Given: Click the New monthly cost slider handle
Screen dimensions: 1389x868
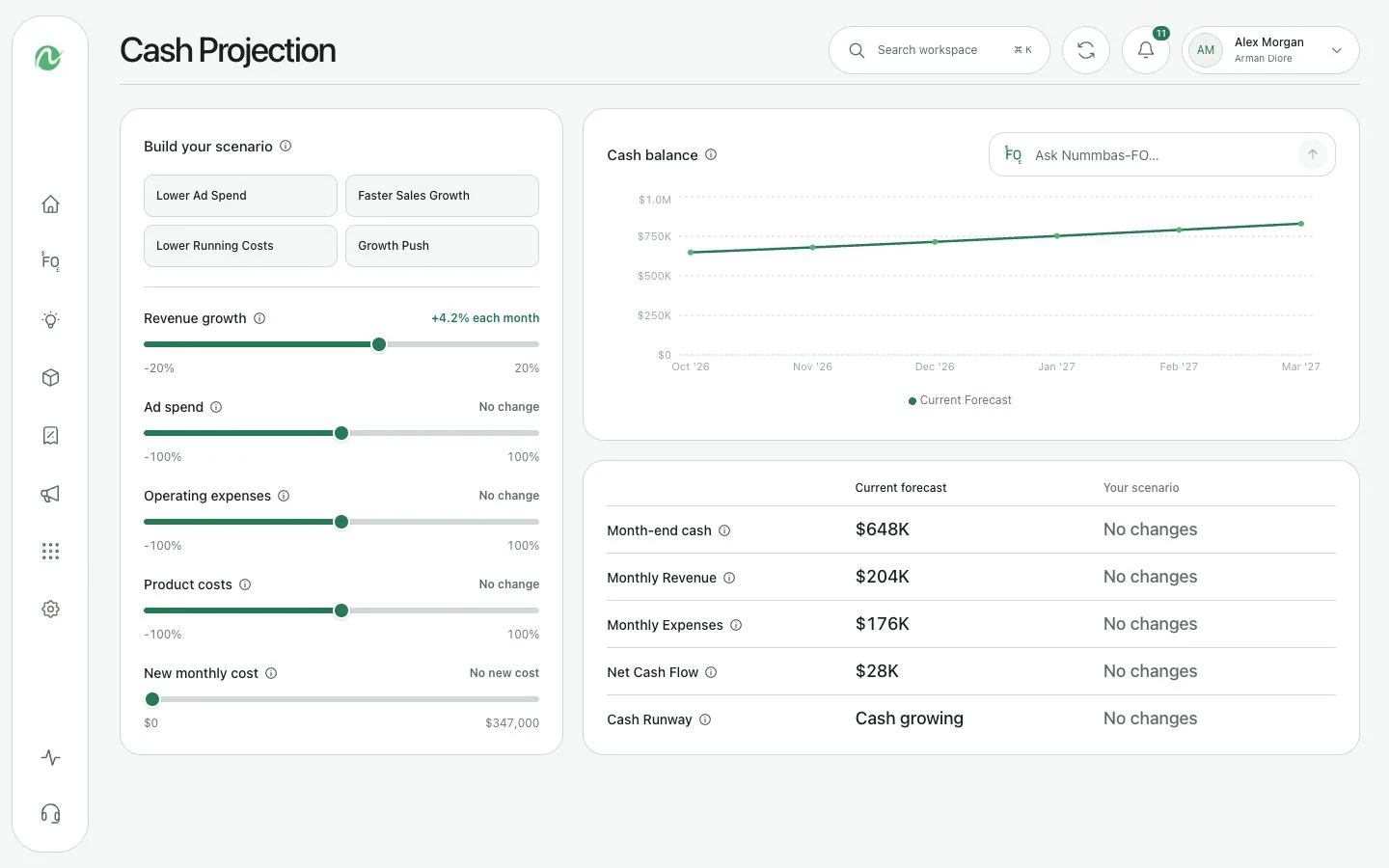Looking at the screenshot, I should pyautogui.click(x=152, y=699).
